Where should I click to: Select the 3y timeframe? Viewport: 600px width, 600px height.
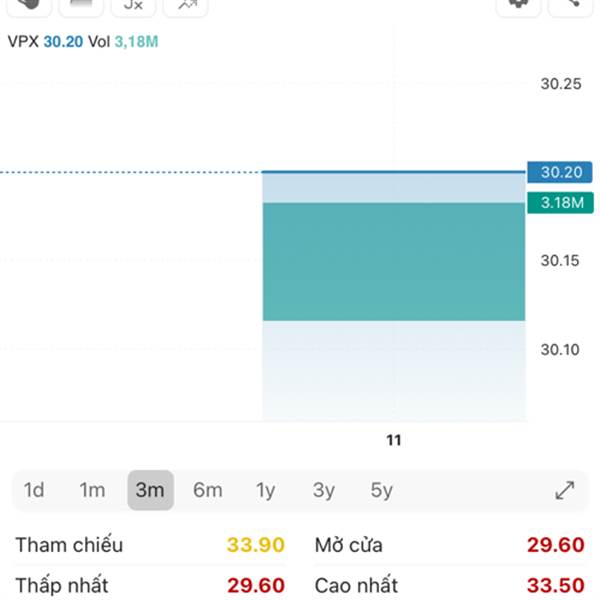[x=323, y=490]
